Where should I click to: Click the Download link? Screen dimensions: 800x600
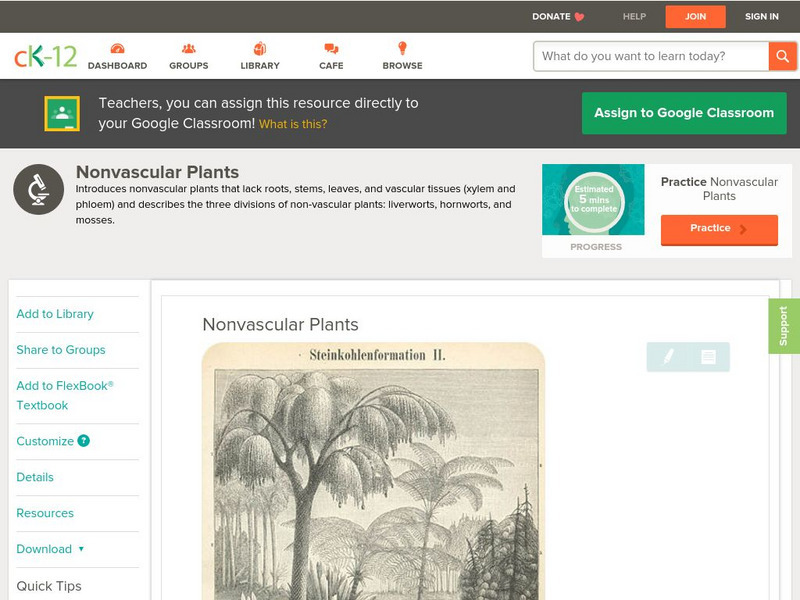coord(44,549)
